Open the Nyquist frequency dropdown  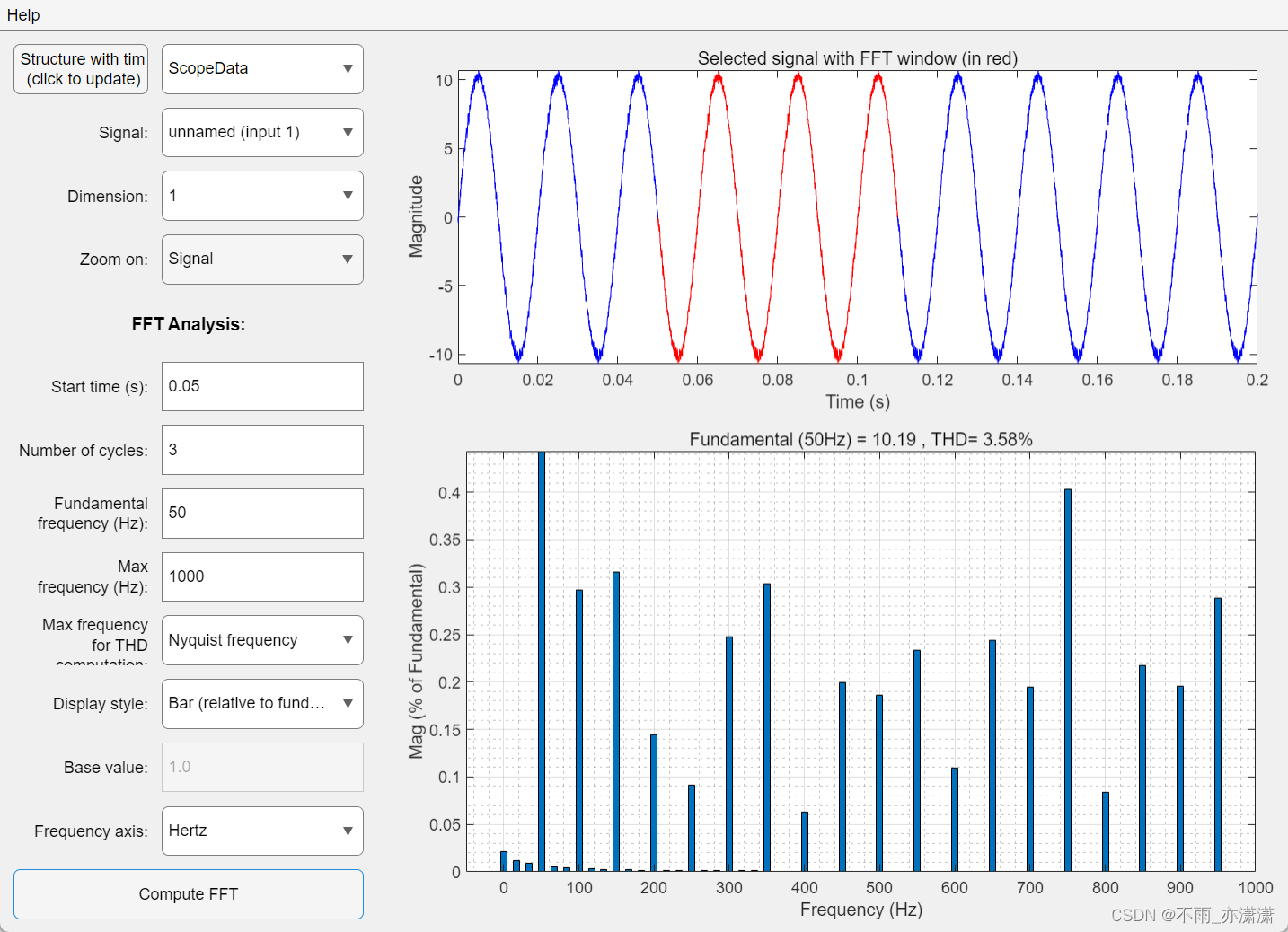[x=262, y=640]
